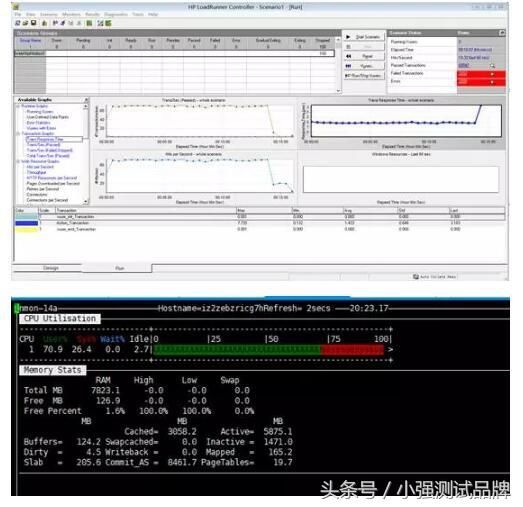Open the Passed Transactions count link
Screen dimensions: 523x507
click(x=464, y=66)
